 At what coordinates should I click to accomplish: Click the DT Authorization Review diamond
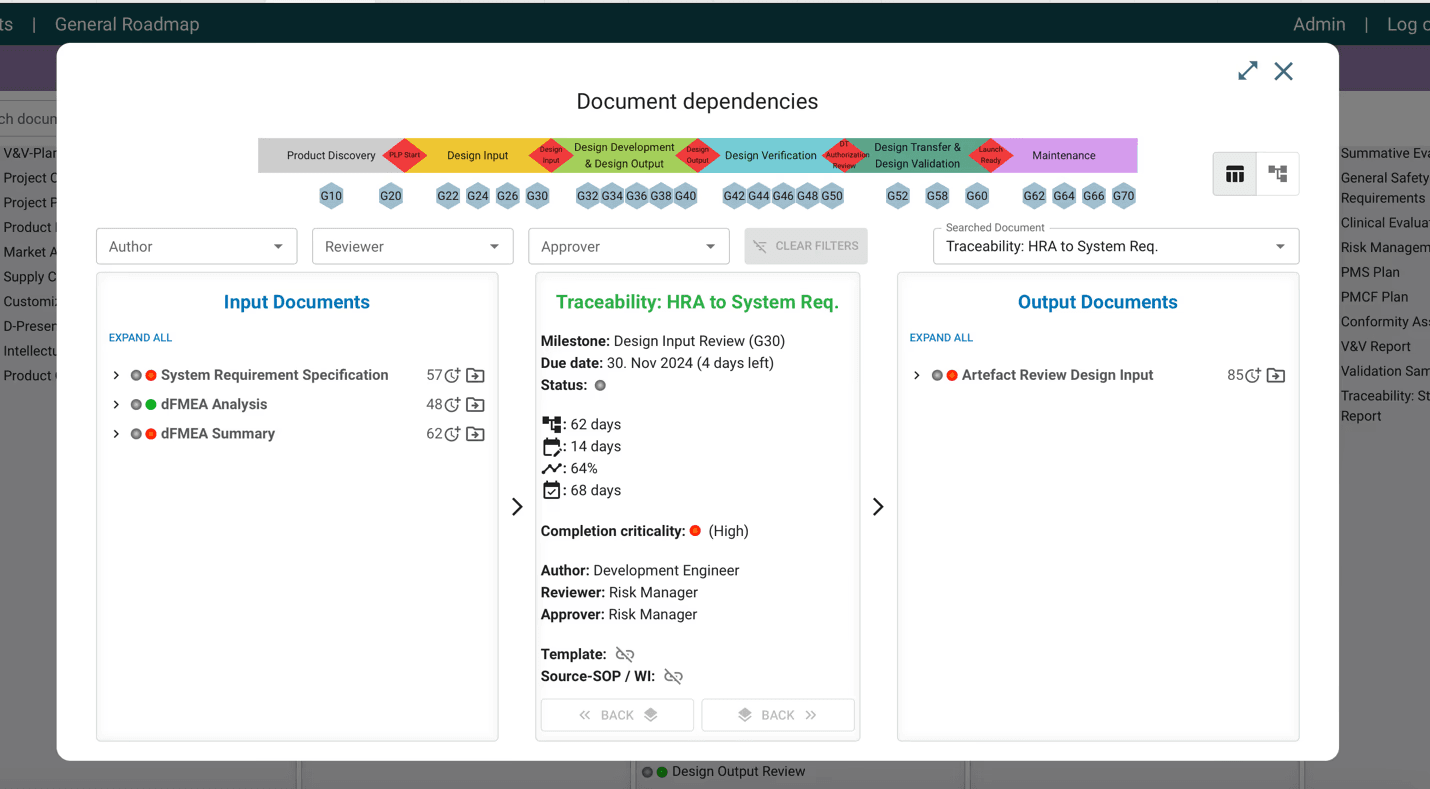click(x=846, y=155)
